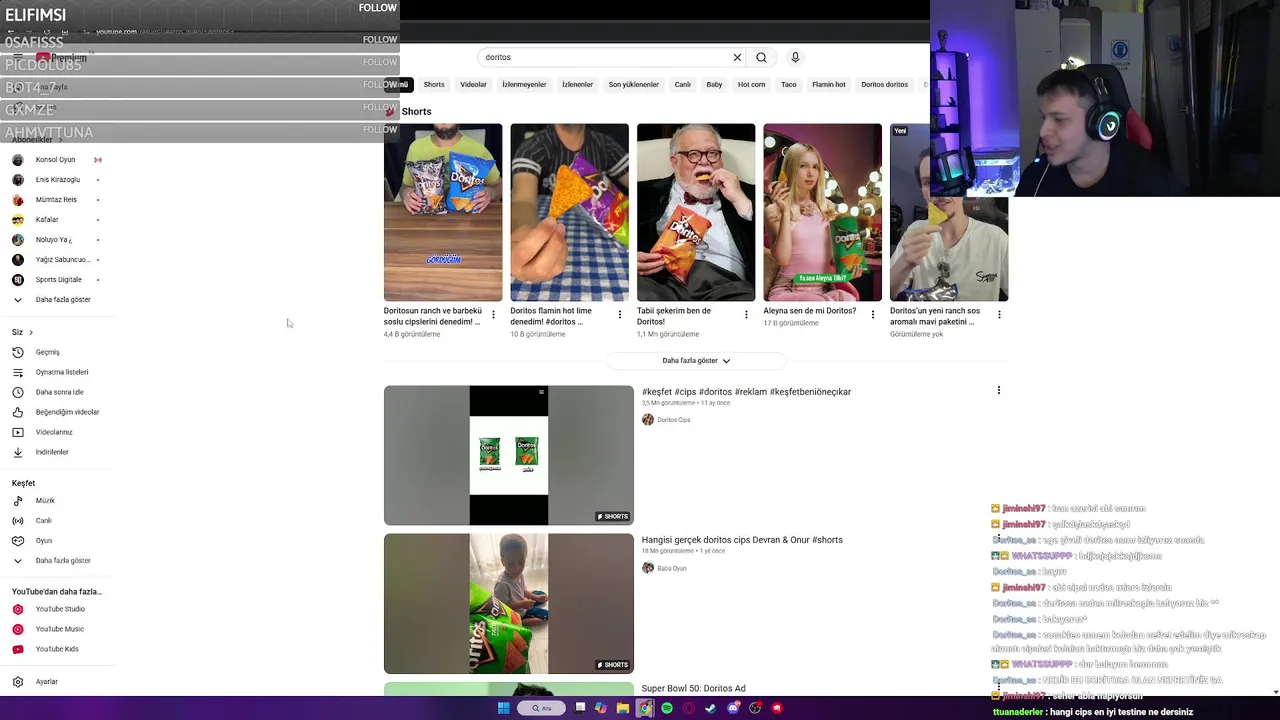Screen dimensions: 1280x720
Task: Select the Taco filter chip
Action: point(789,85)
